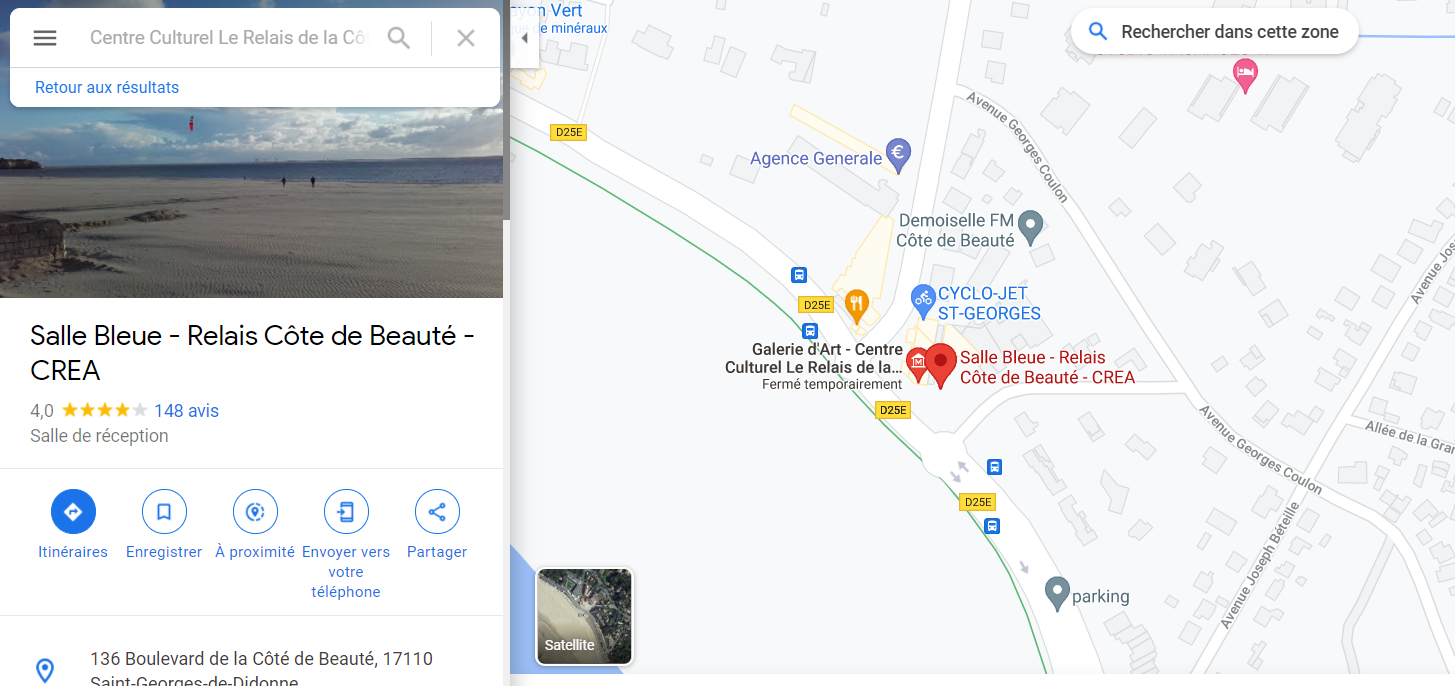Open the hamburger menu
The width and height of the screenshot is (1455, 686).
click(x=45, y=38)
